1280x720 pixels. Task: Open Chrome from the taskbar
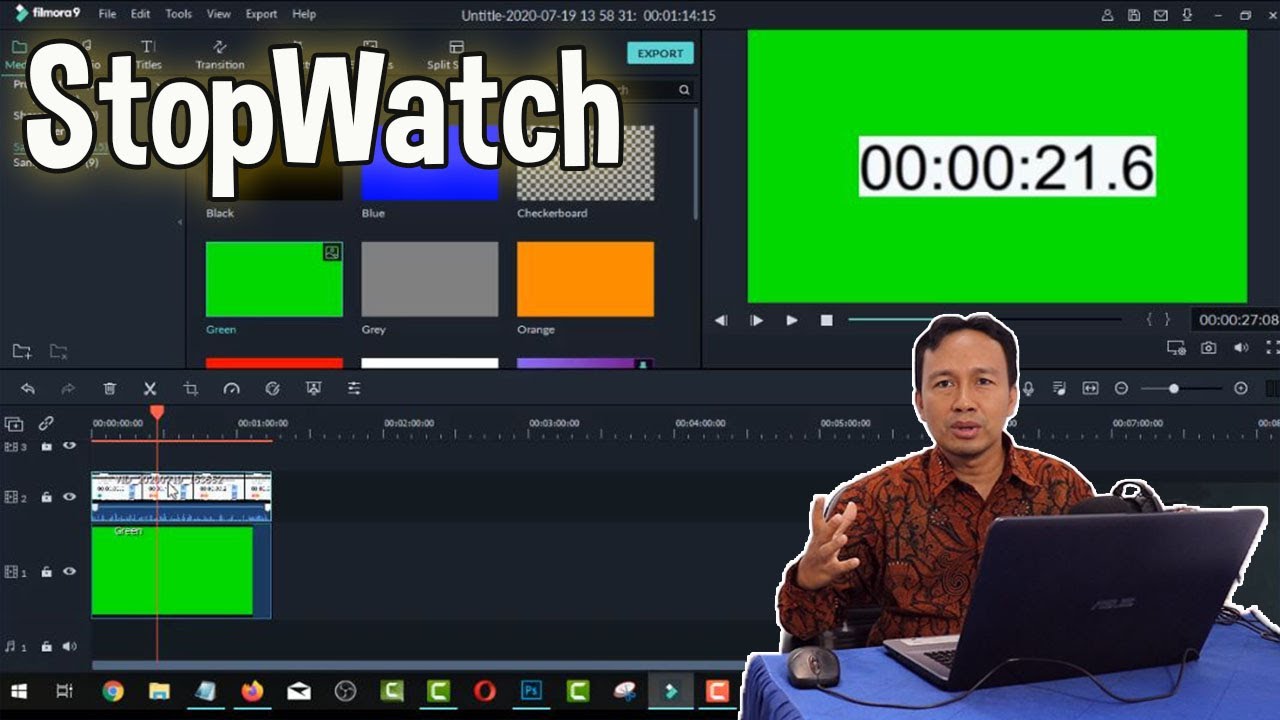tap(113, 691)
